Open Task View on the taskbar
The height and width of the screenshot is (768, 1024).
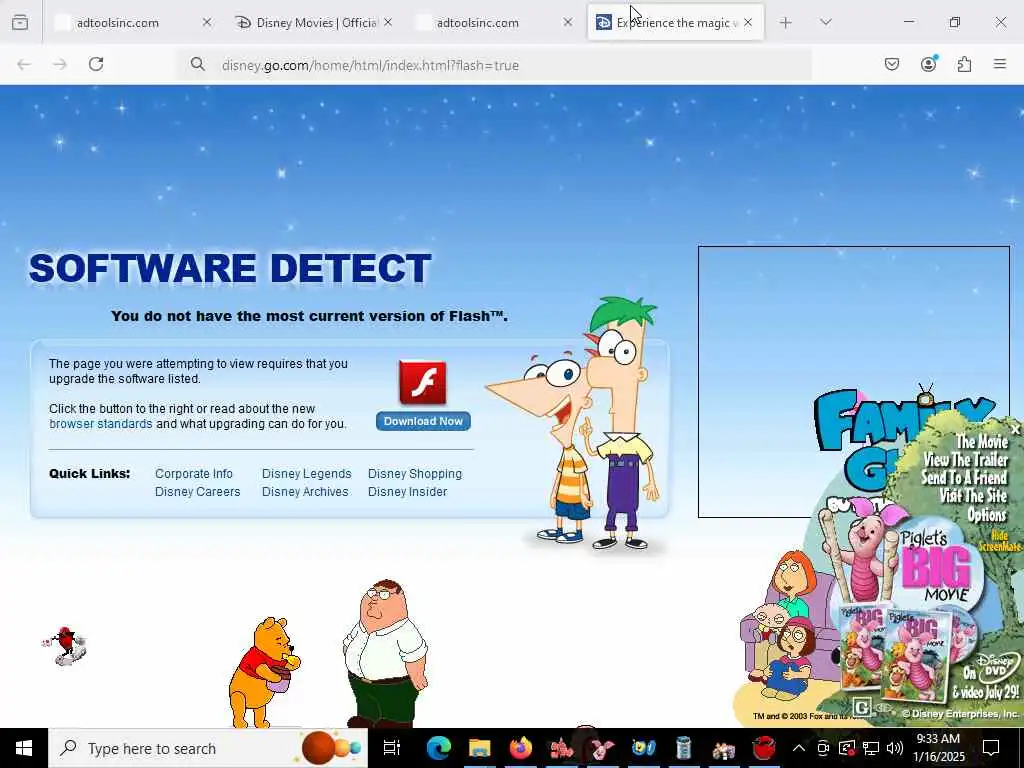click(x=391, y=748)
